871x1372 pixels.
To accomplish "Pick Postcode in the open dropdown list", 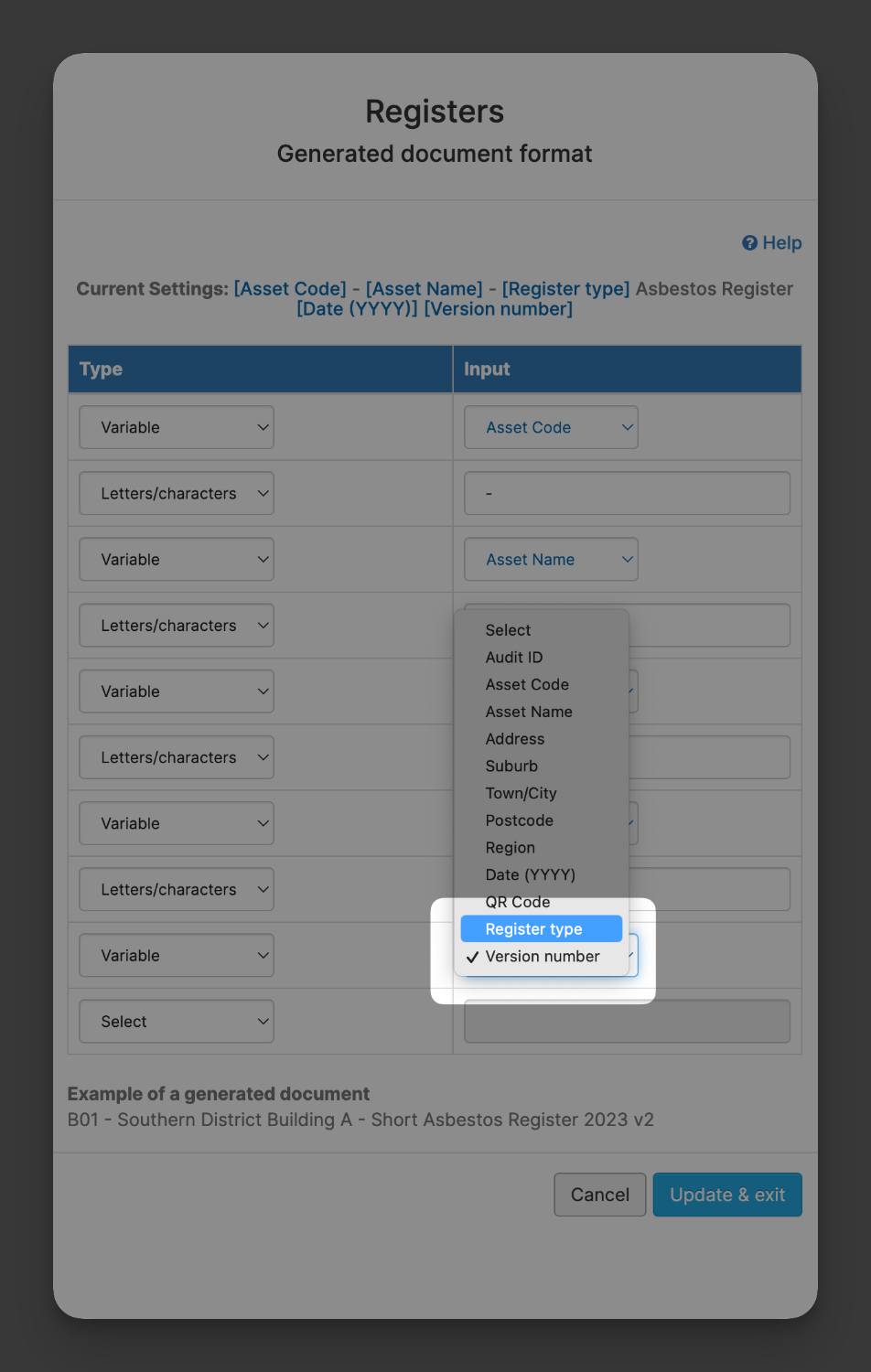I will coord(542,820).
